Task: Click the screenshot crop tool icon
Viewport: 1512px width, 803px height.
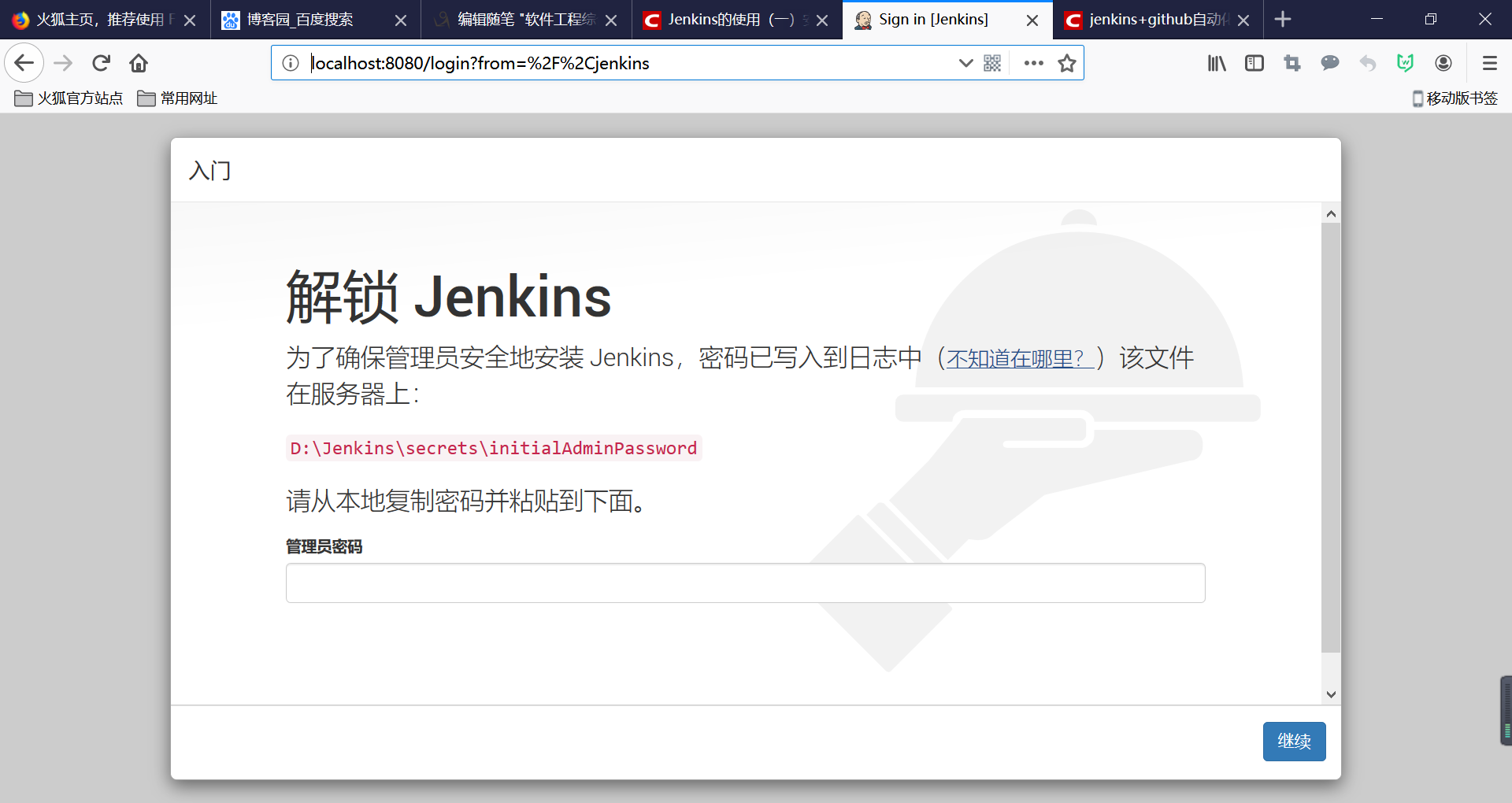Action: [x=1292, y=63]
